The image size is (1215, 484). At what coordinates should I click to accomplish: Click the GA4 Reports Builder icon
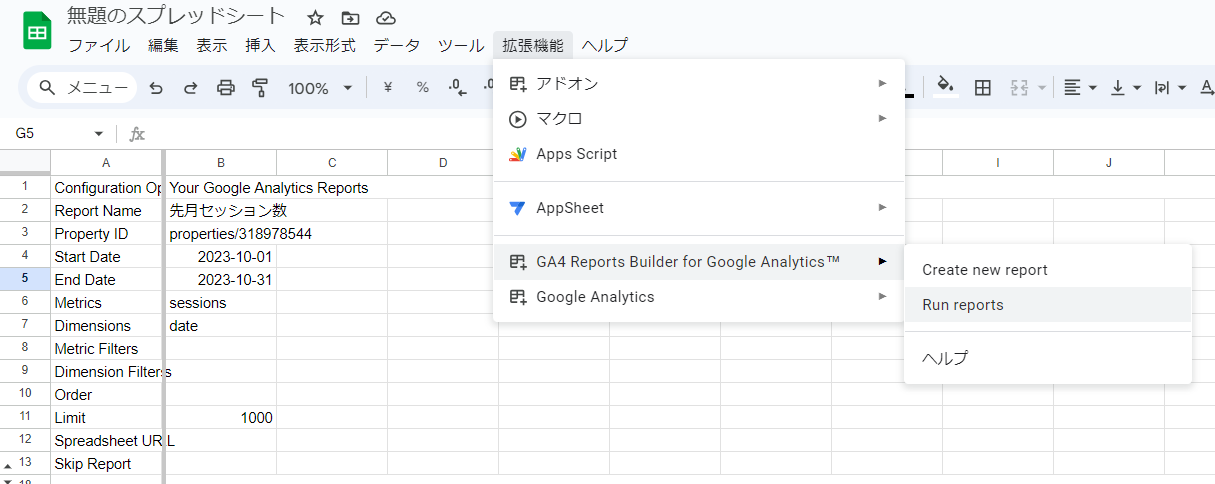(x=517, y=262)
